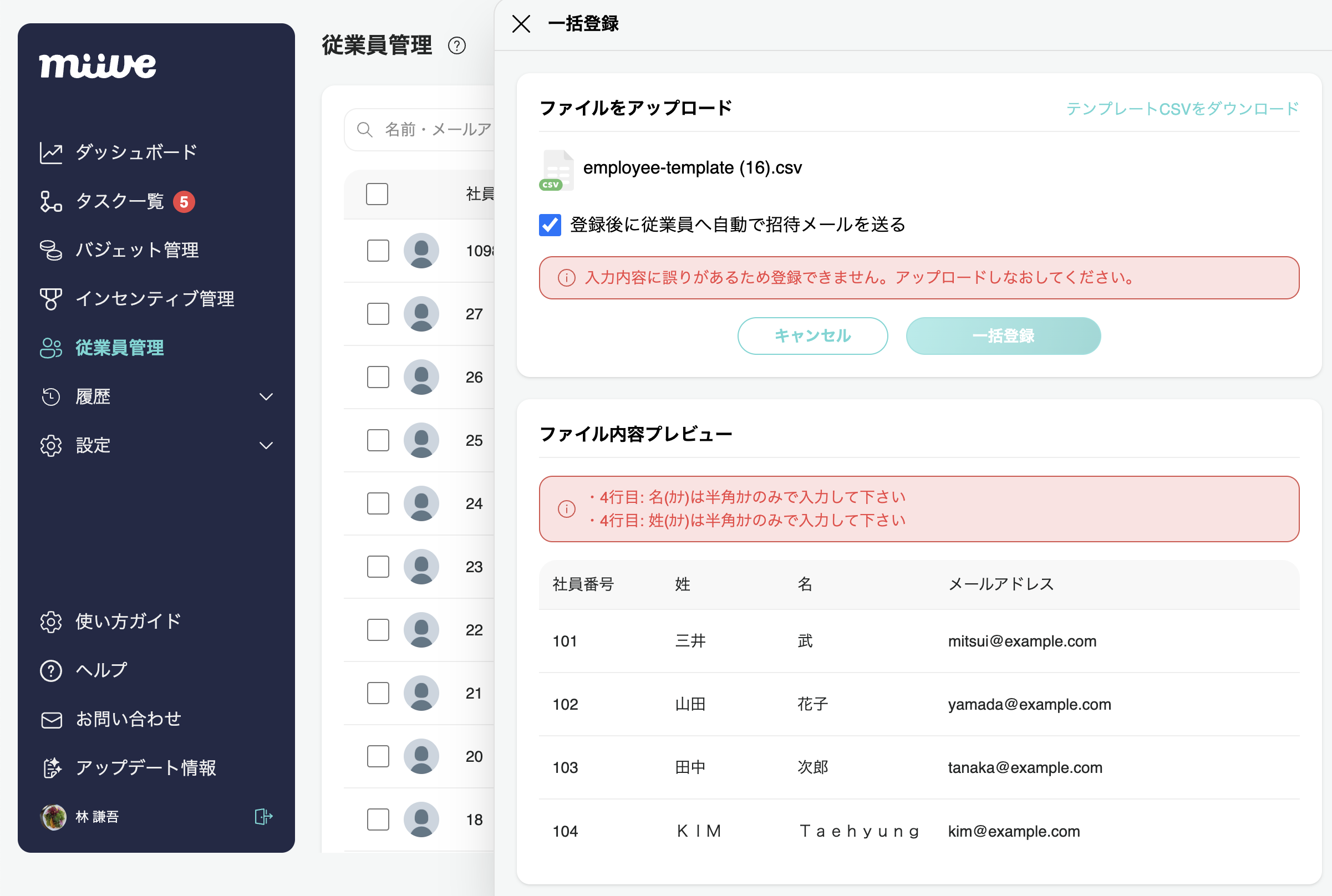Click the ヘルプ question mark icon

point(51,670)
